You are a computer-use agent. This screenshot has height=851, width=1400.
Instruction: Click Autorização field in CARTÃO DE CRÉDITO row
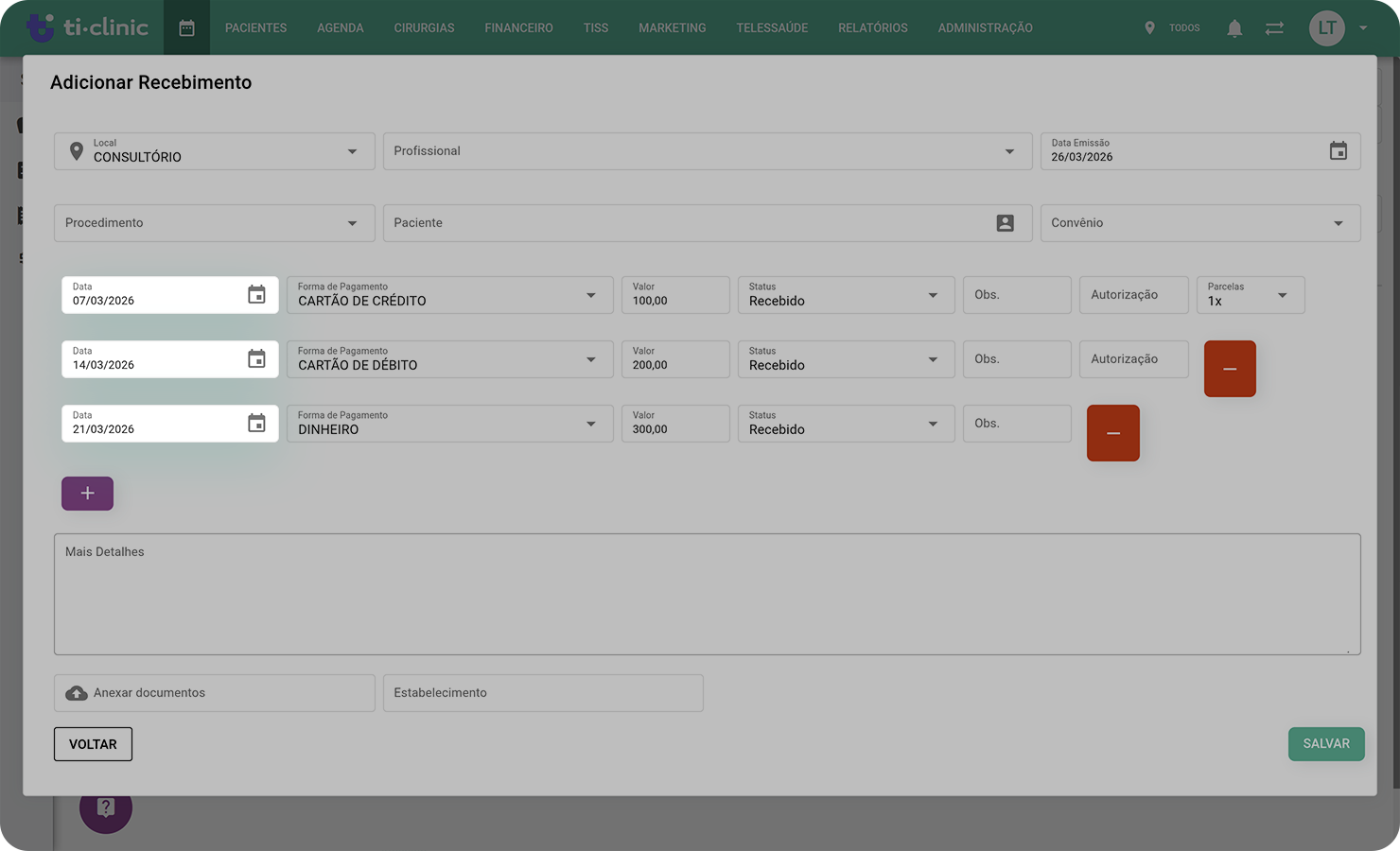(x=1134, y=295)
